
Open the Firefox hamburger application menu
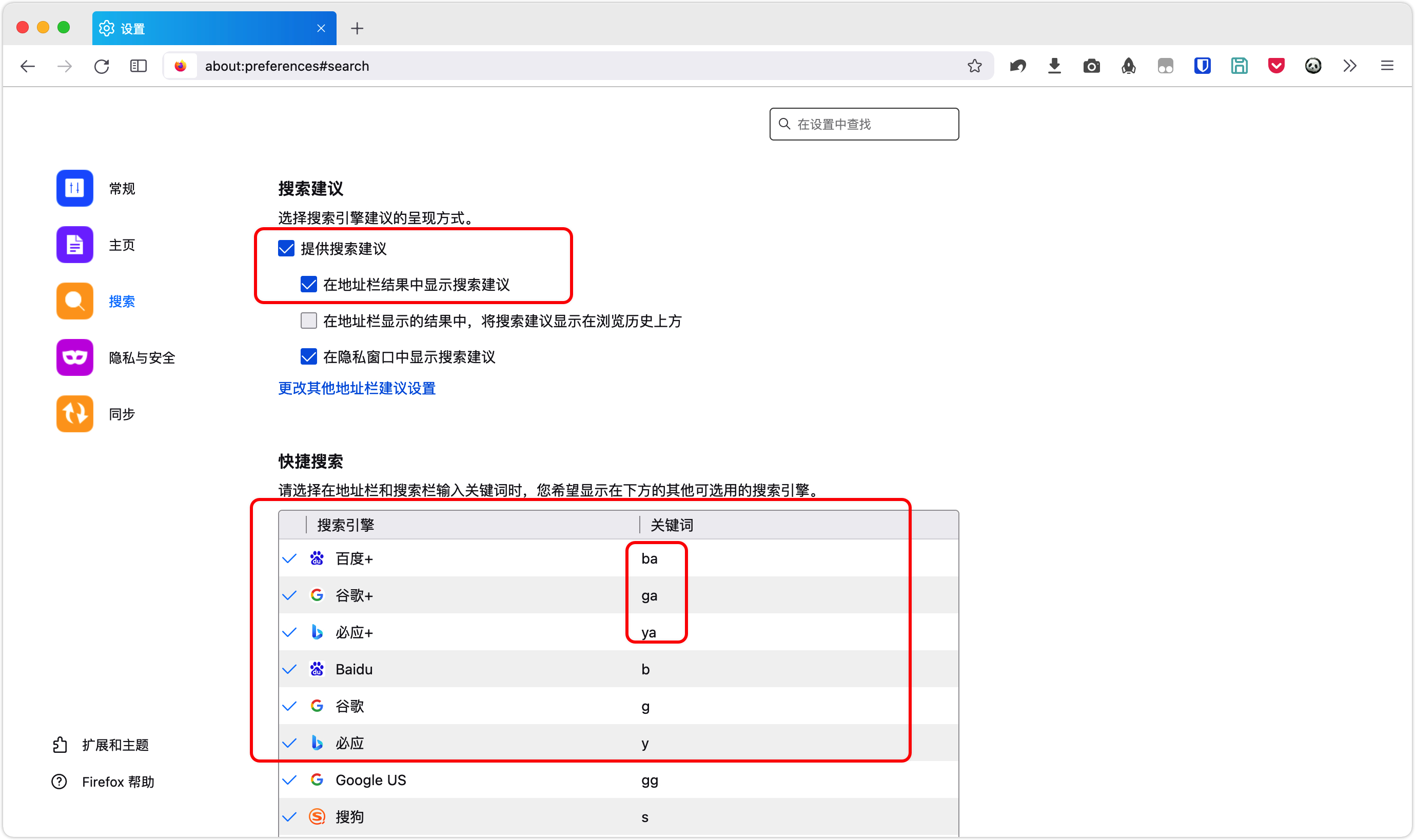(1386, 66)
